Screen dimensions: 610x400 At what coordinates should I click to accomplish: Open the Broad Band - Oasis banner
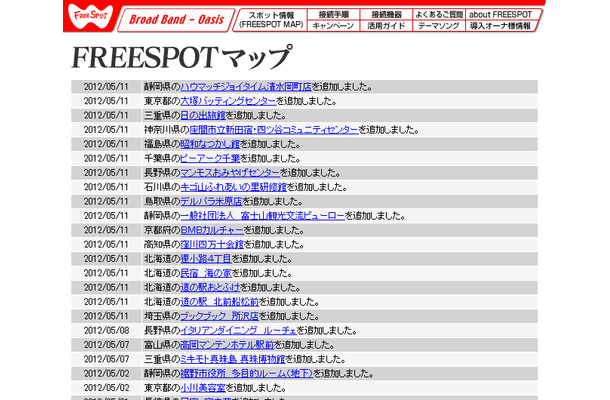[x=176, y=20]
